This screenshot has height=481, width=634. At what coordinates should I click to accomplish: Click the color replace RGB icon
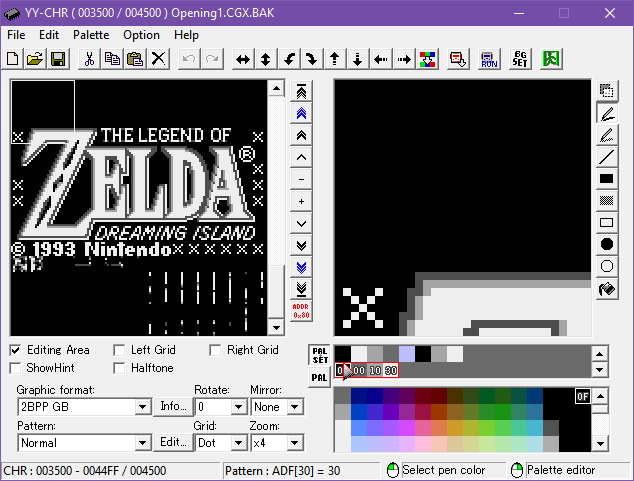coord(427,59)
